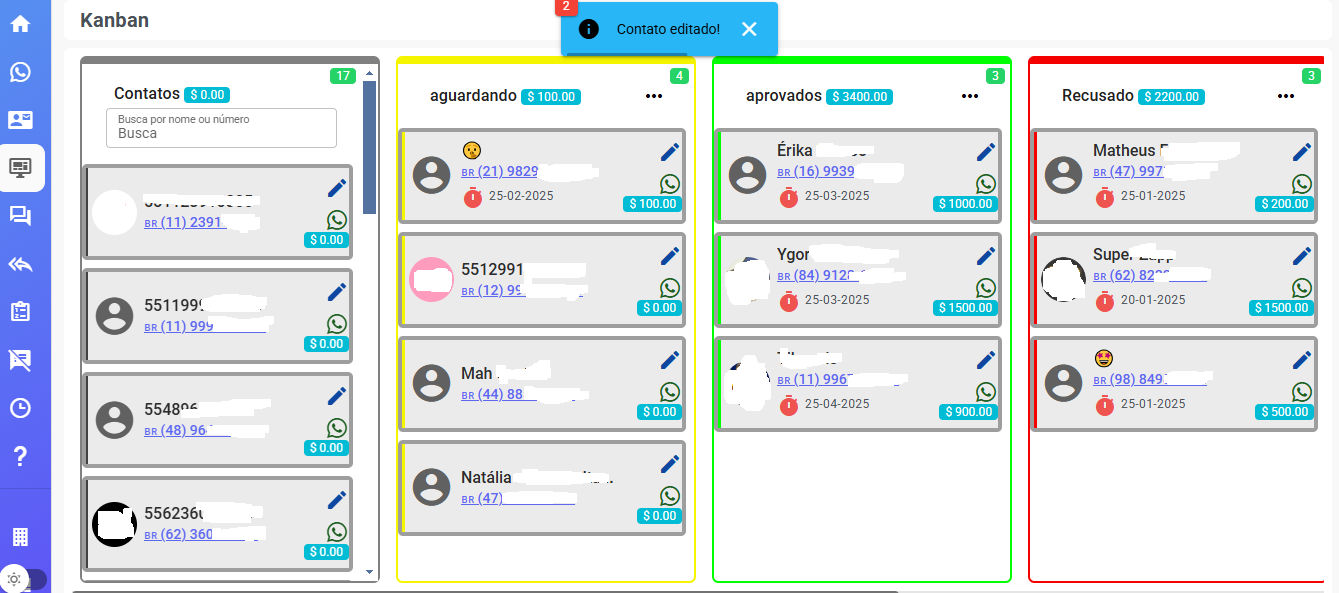Select the Kanban board sidebar item
This screenshot has height=593, width=1339.
pos(20,168)
